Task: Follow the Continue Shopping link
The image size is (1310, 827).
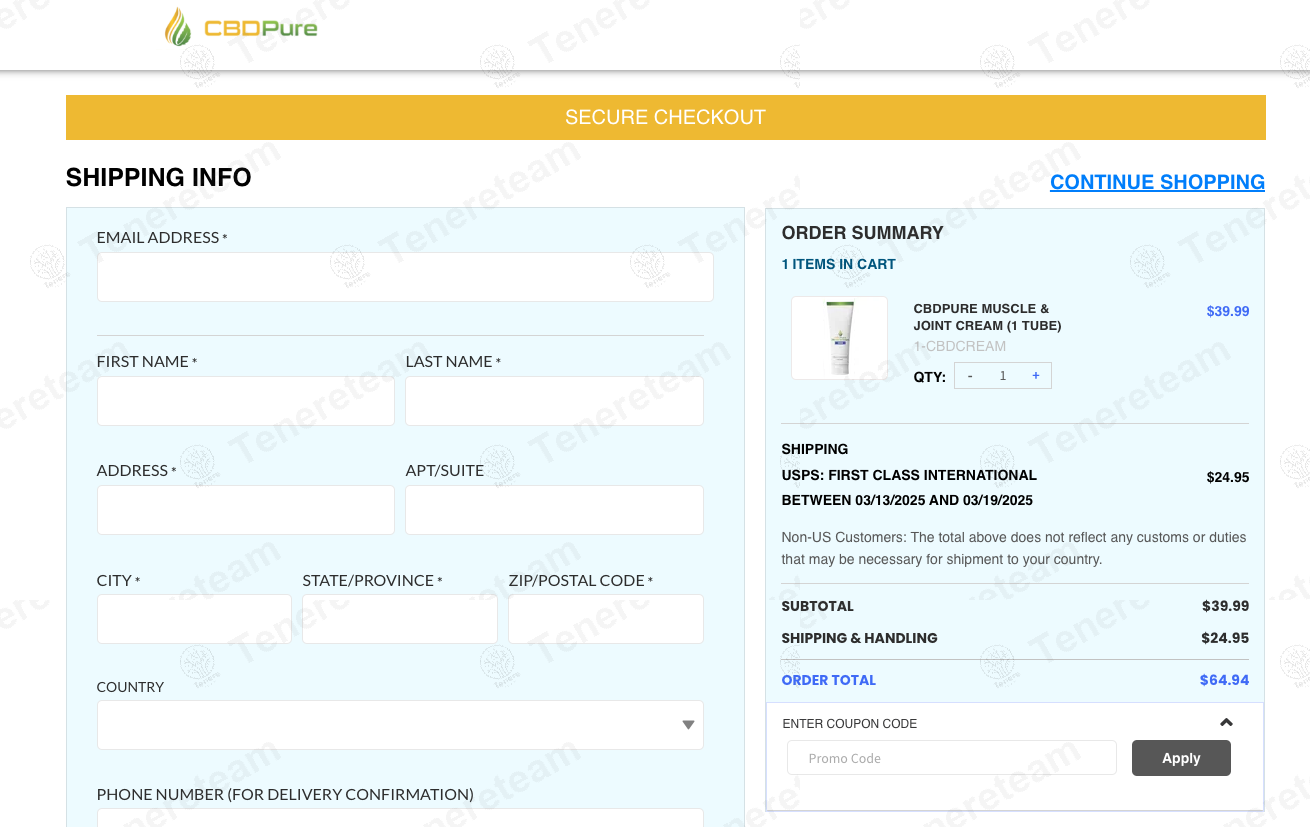Action: coord(1157,182)
